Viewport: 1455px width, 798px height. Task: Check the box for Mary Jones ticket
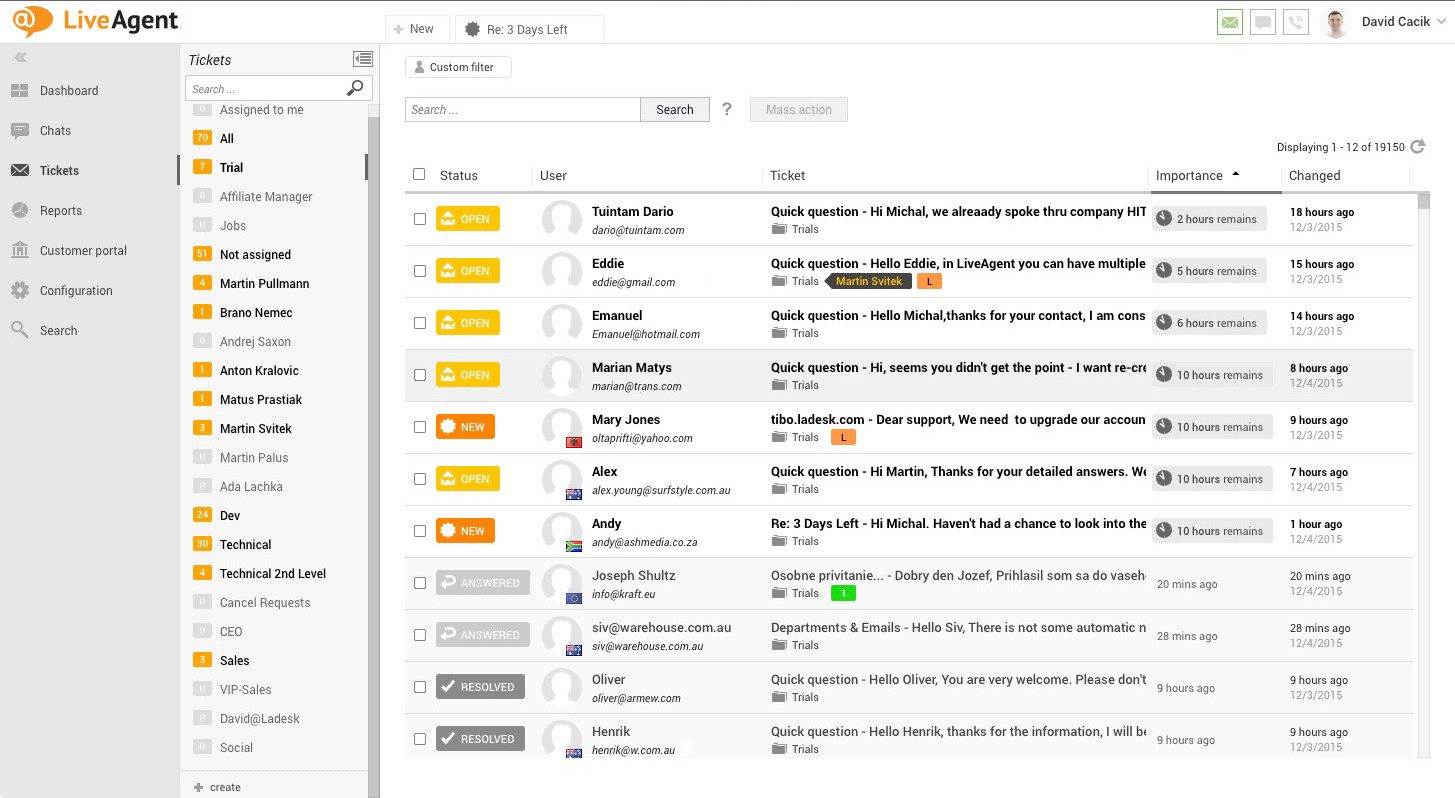click(x=420, y=427)
